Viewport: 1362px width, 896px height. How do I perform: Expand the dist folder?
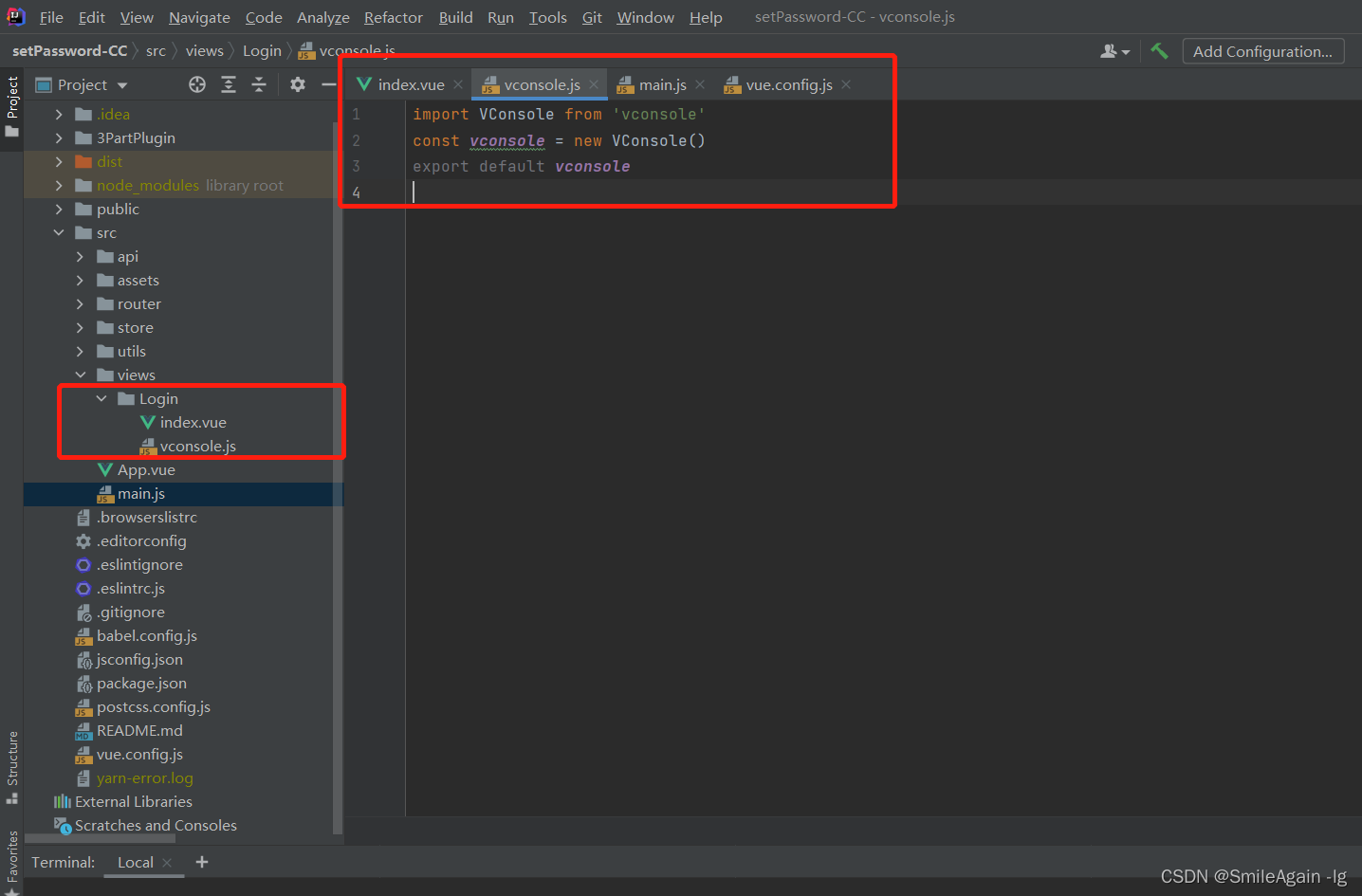59,161
